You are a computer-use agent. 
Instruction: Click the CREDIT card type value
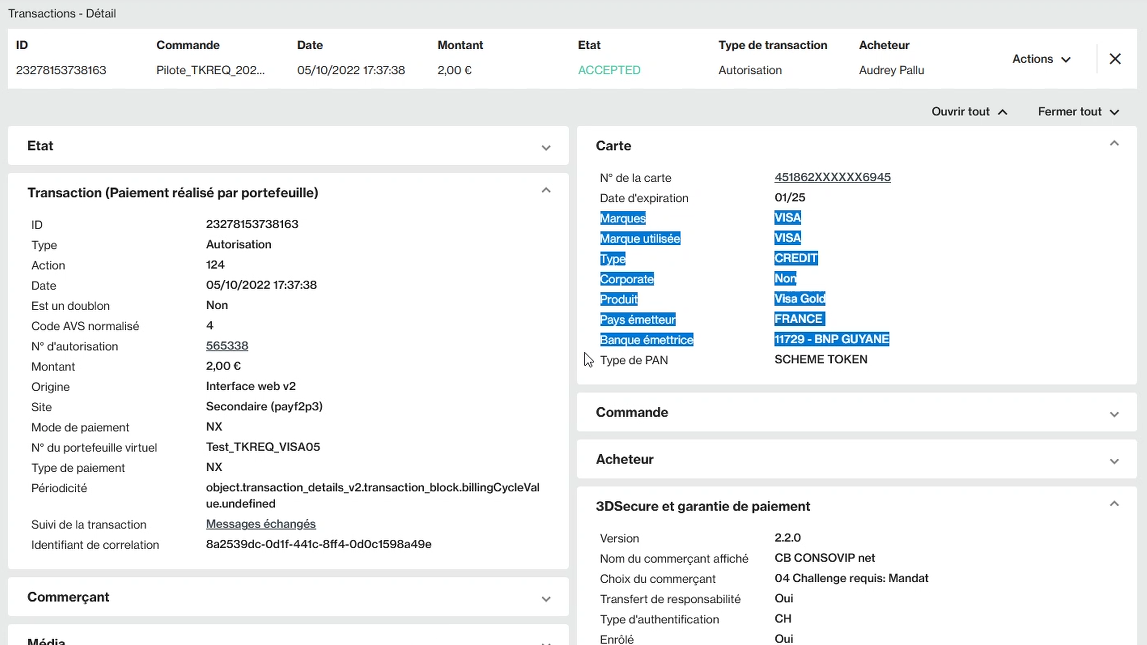pos(796,258)
